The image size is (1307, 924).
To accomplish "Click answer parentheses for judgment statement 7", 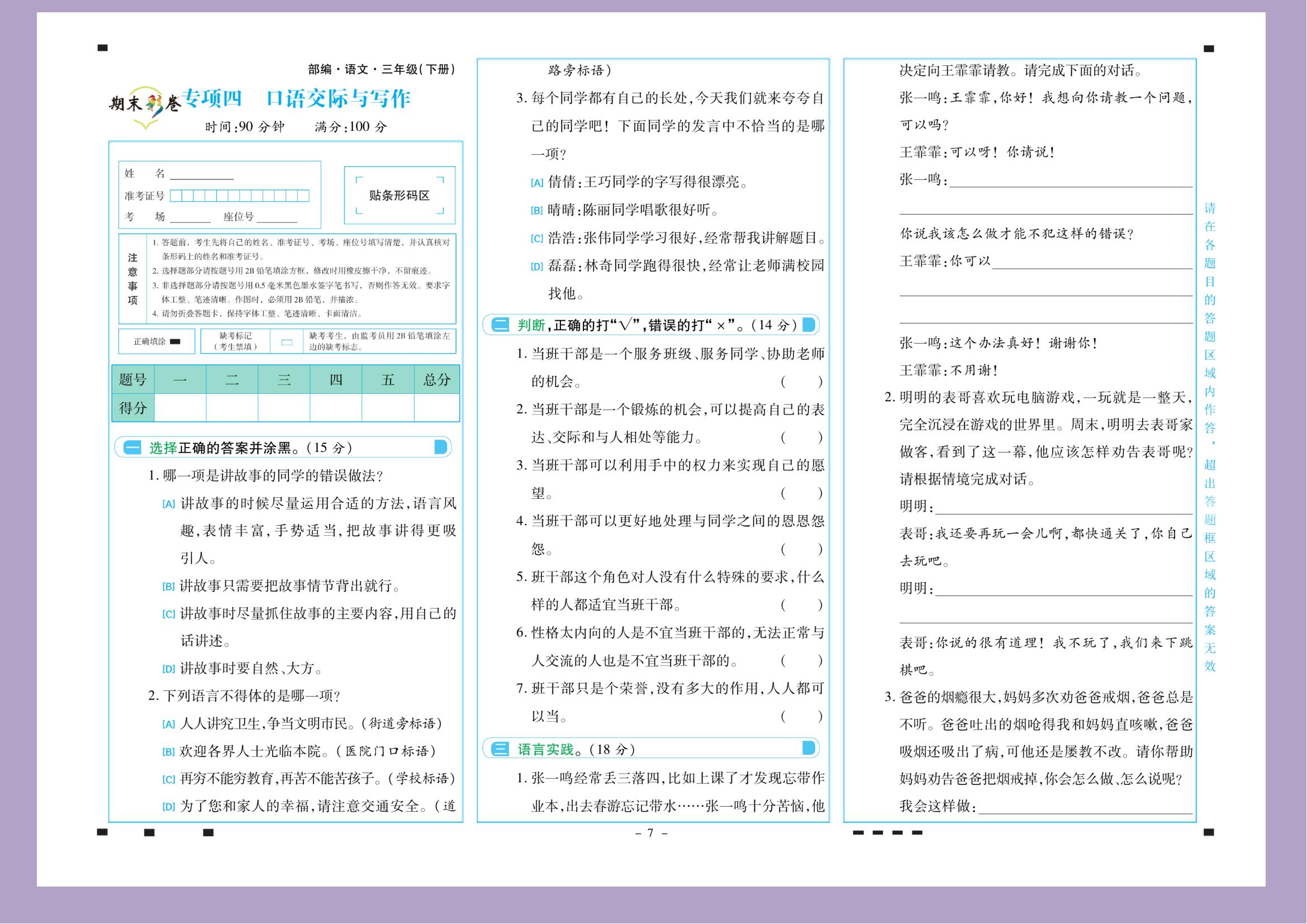I will [801, 716].
